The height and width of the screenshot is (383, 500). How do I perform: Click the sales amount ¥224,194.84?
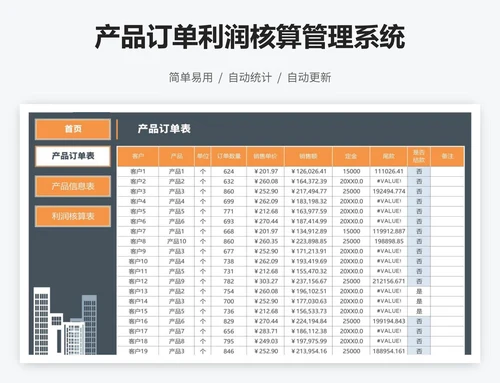309,321
